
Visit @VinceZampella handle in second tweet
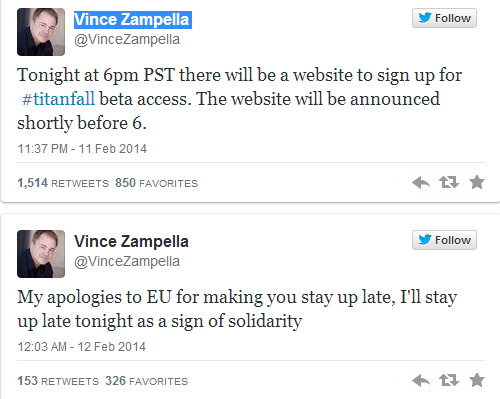(127, 261)
